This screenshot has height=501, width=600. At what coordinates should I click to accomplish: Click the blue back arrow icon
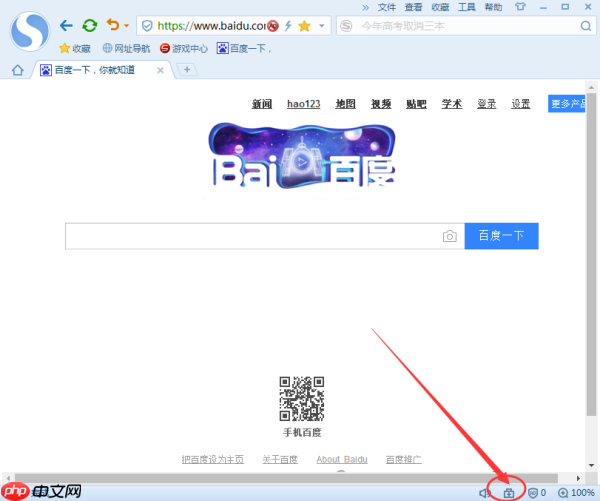point(66,26)
